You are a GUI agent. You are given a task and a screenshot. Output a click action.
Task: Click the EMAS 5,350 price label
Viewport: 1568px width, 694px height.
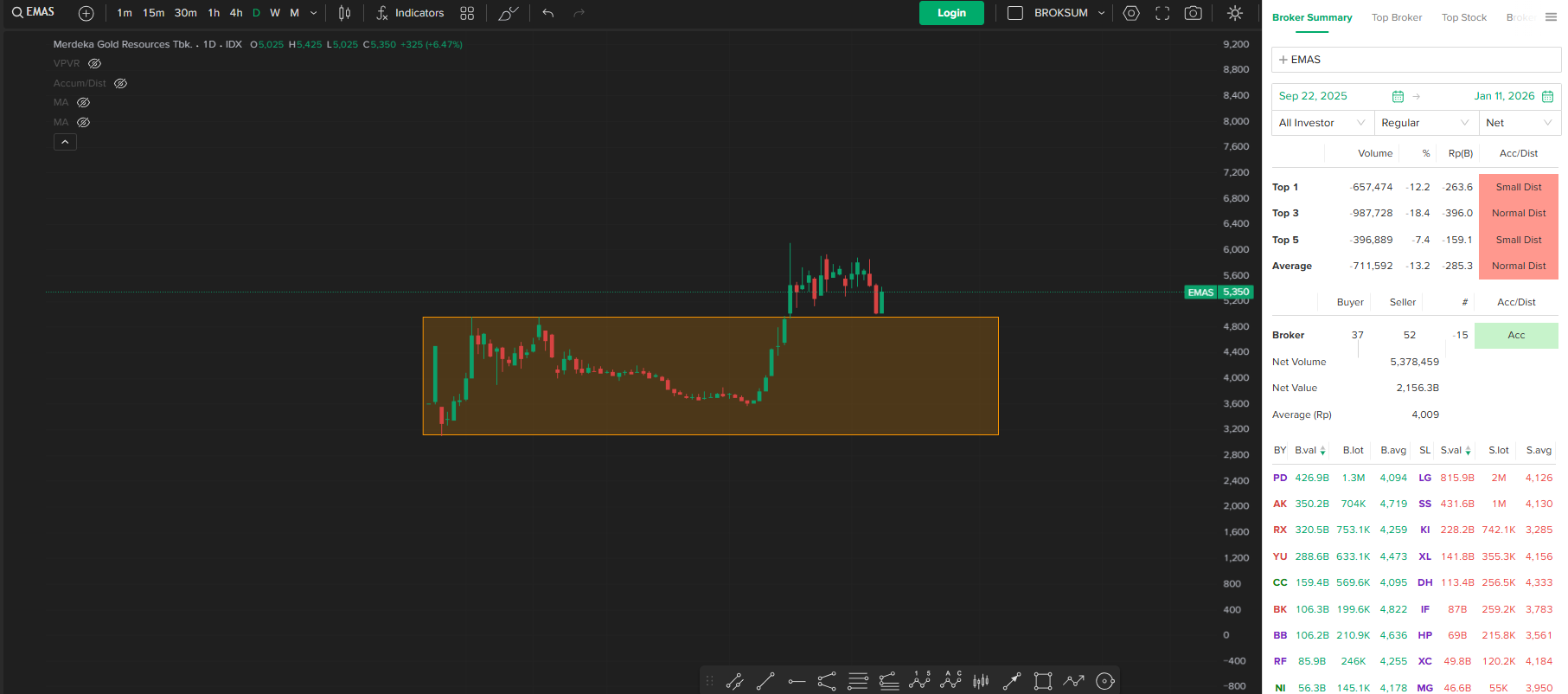[1219, 292]
